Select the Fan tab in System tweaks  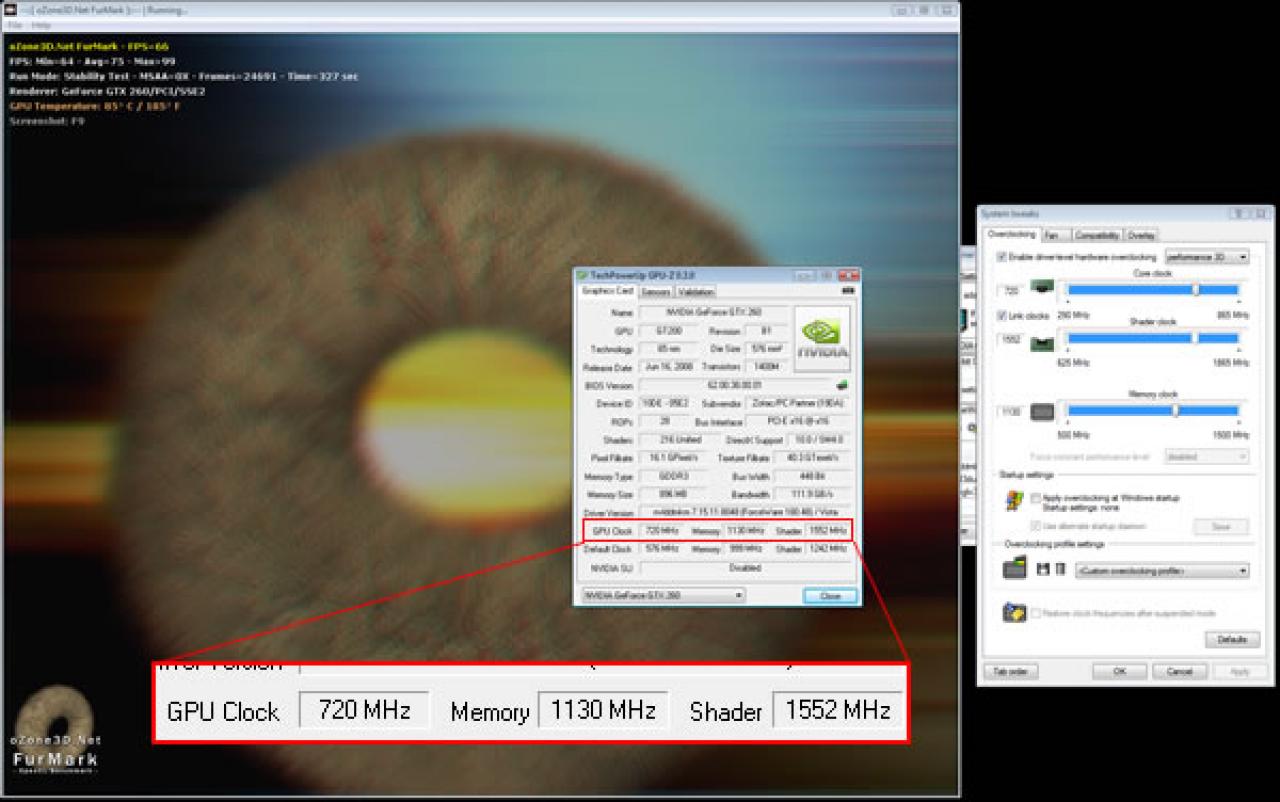pos(1055,235)
